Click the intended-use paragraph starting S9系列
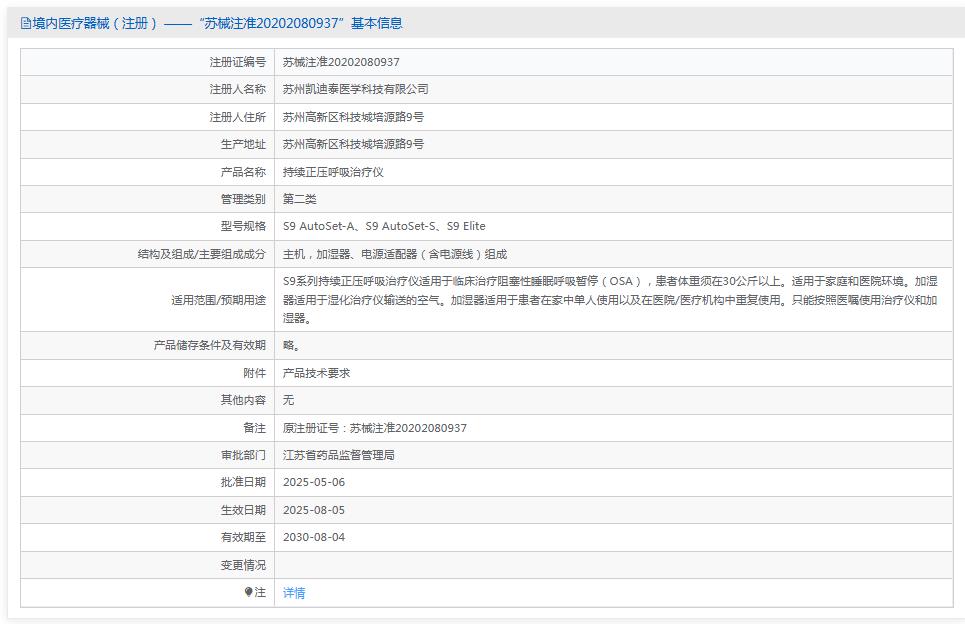 pos(610,299)
